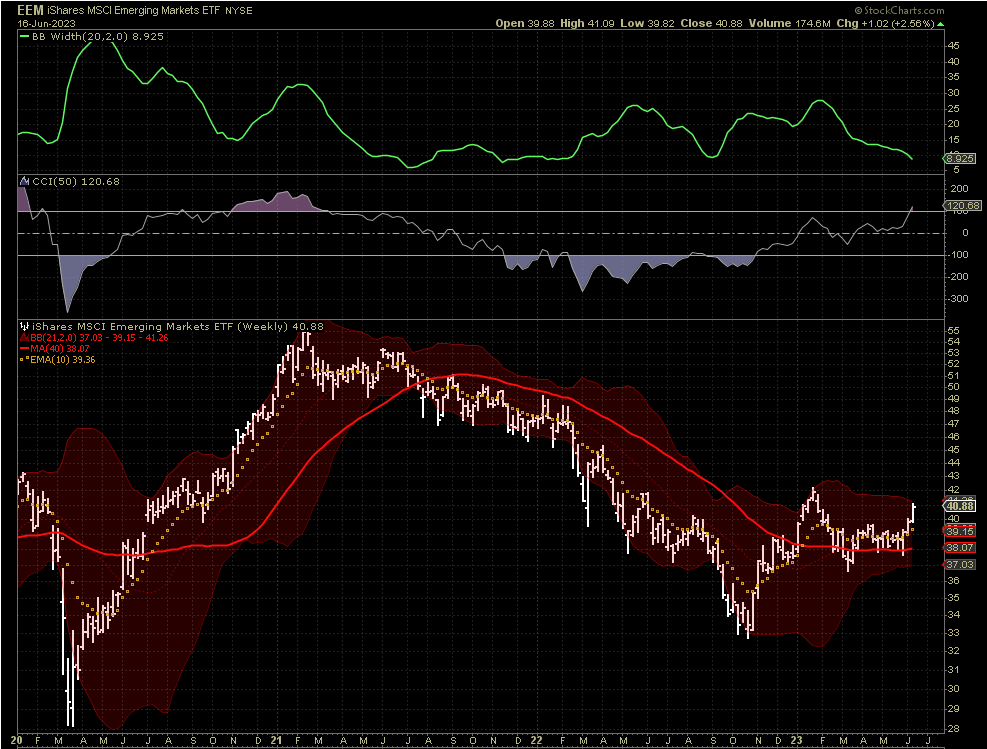Screen dimensions: 987x749
Task: Click the CCI(50) 120.68 legend text
Action: tap(76, 181)
